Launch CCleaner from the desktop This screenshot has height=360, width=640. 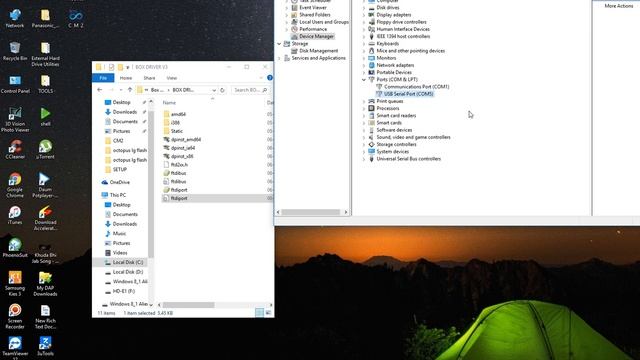(x=15, y=149)
